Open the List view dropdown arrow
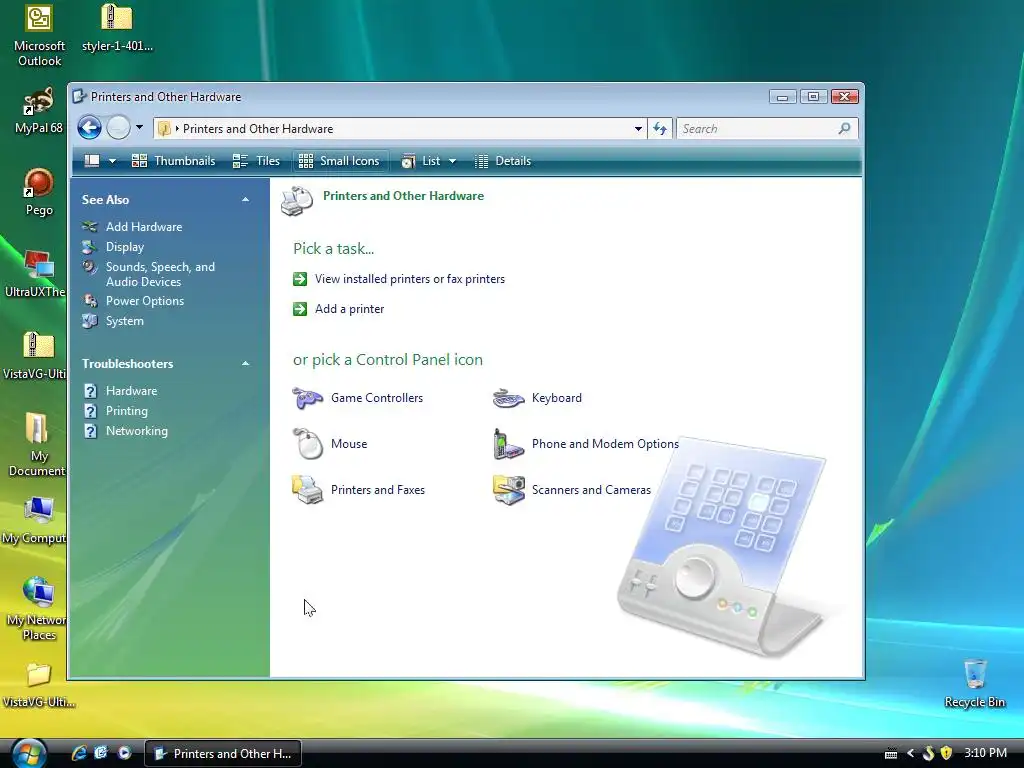Image resolution: width=1024 pixels, height=768 pixels. 452,161
